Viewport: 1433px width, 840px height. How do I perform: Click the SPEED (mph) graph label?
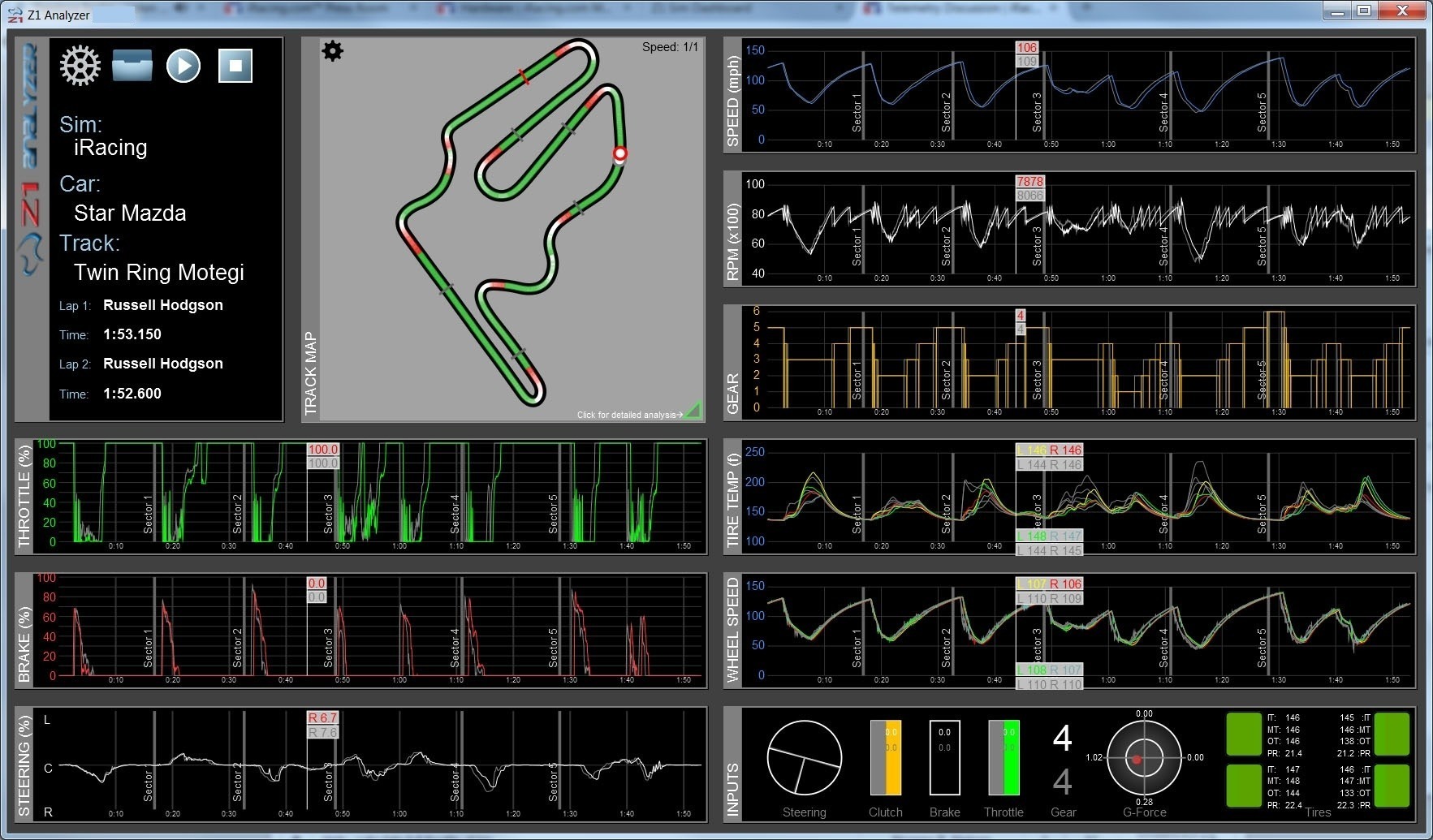click(733, 101)
